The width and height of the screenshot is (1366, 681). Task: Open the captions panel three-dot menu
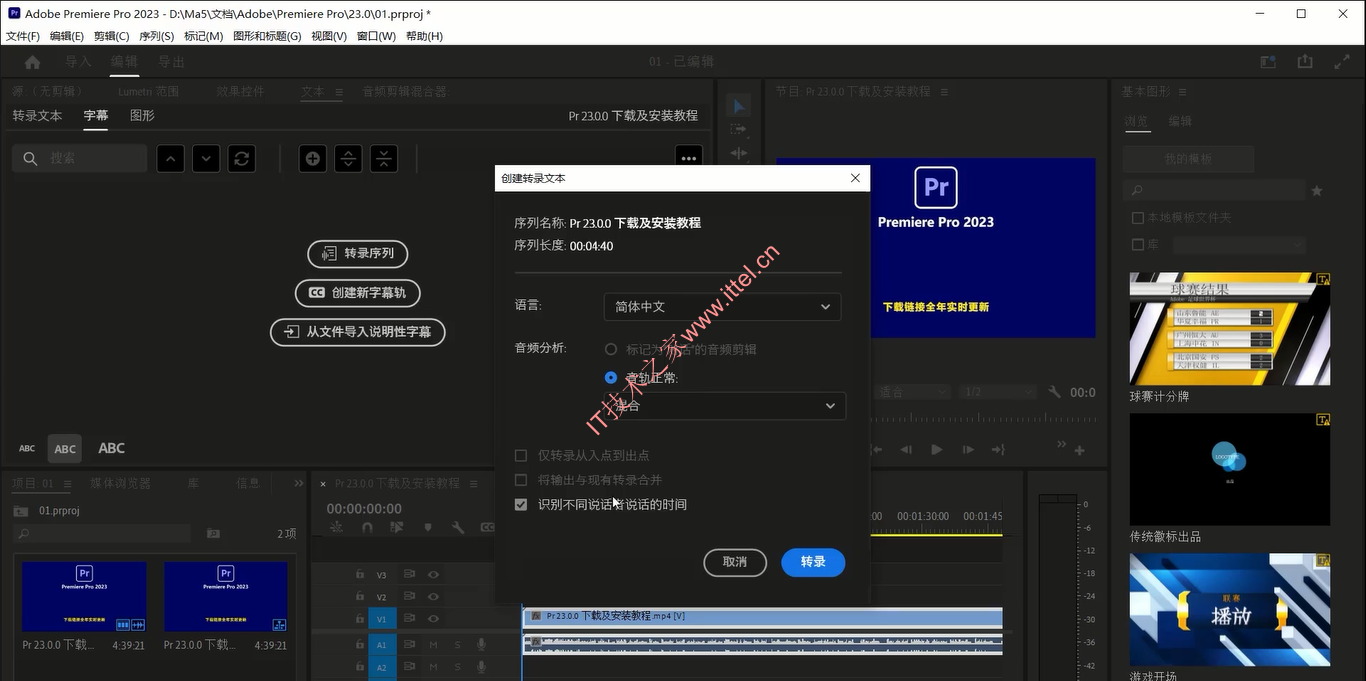tap(688, 158)
